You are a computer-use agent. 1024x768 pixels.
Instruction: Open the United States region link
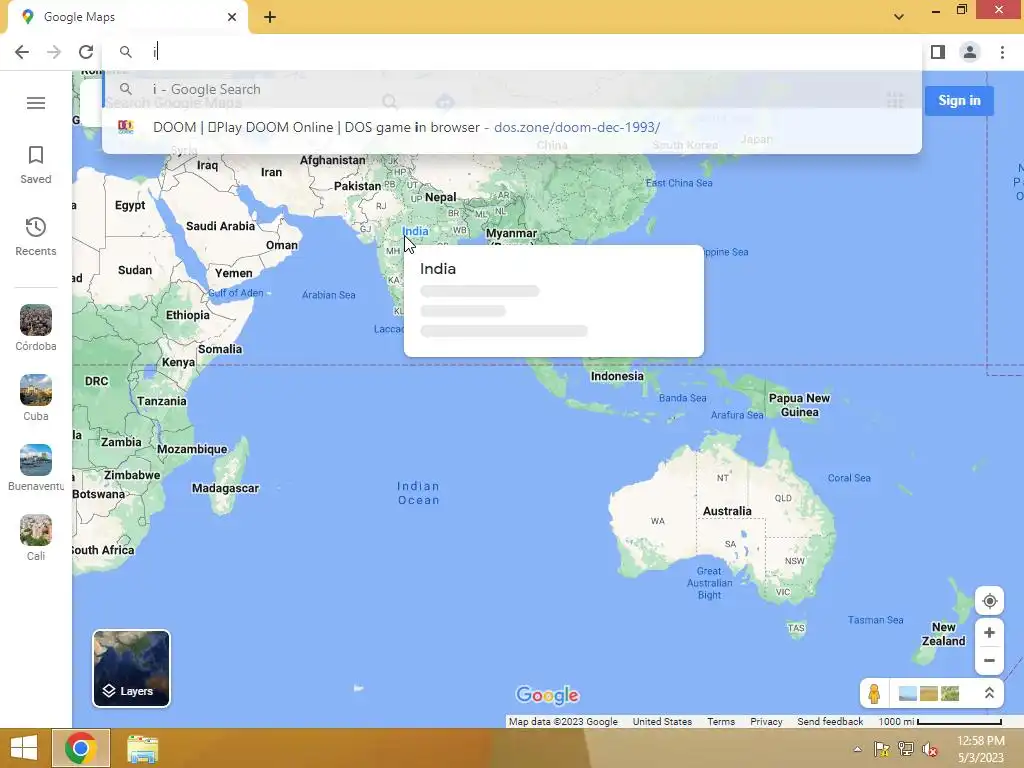tap(662, 722)
